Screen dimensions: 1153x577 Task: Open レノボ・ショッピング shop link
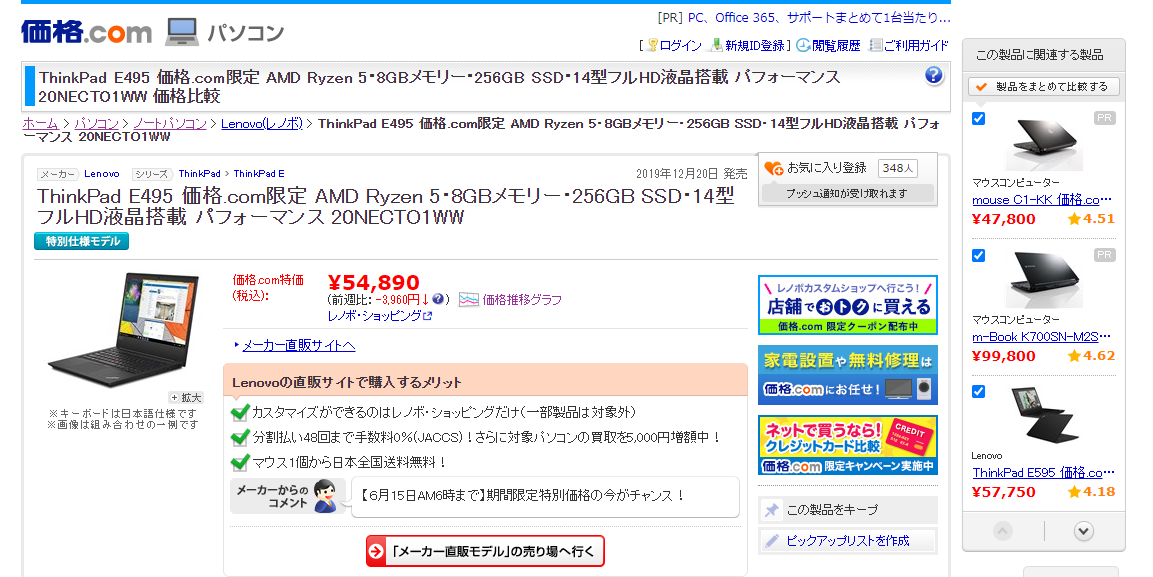[380, 316]
